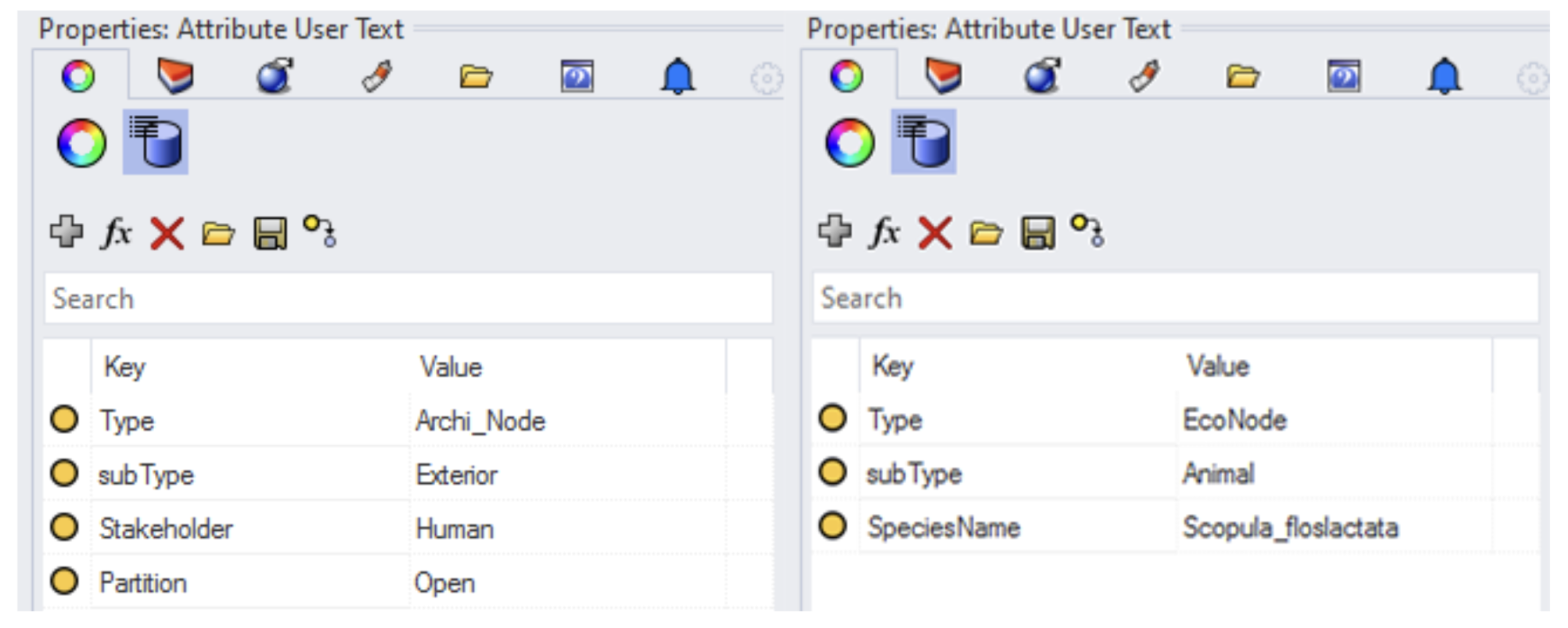This screenshot has height=628, width=1568.
Task: Open the bell notifications tab in left panel
Action: pos(678,77)
